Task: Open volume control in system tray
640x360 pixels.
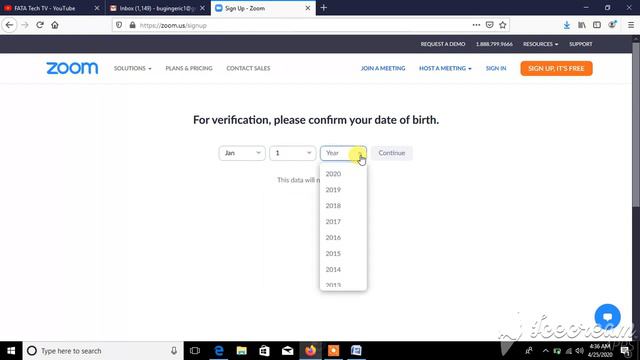Action: click(579, 351)
